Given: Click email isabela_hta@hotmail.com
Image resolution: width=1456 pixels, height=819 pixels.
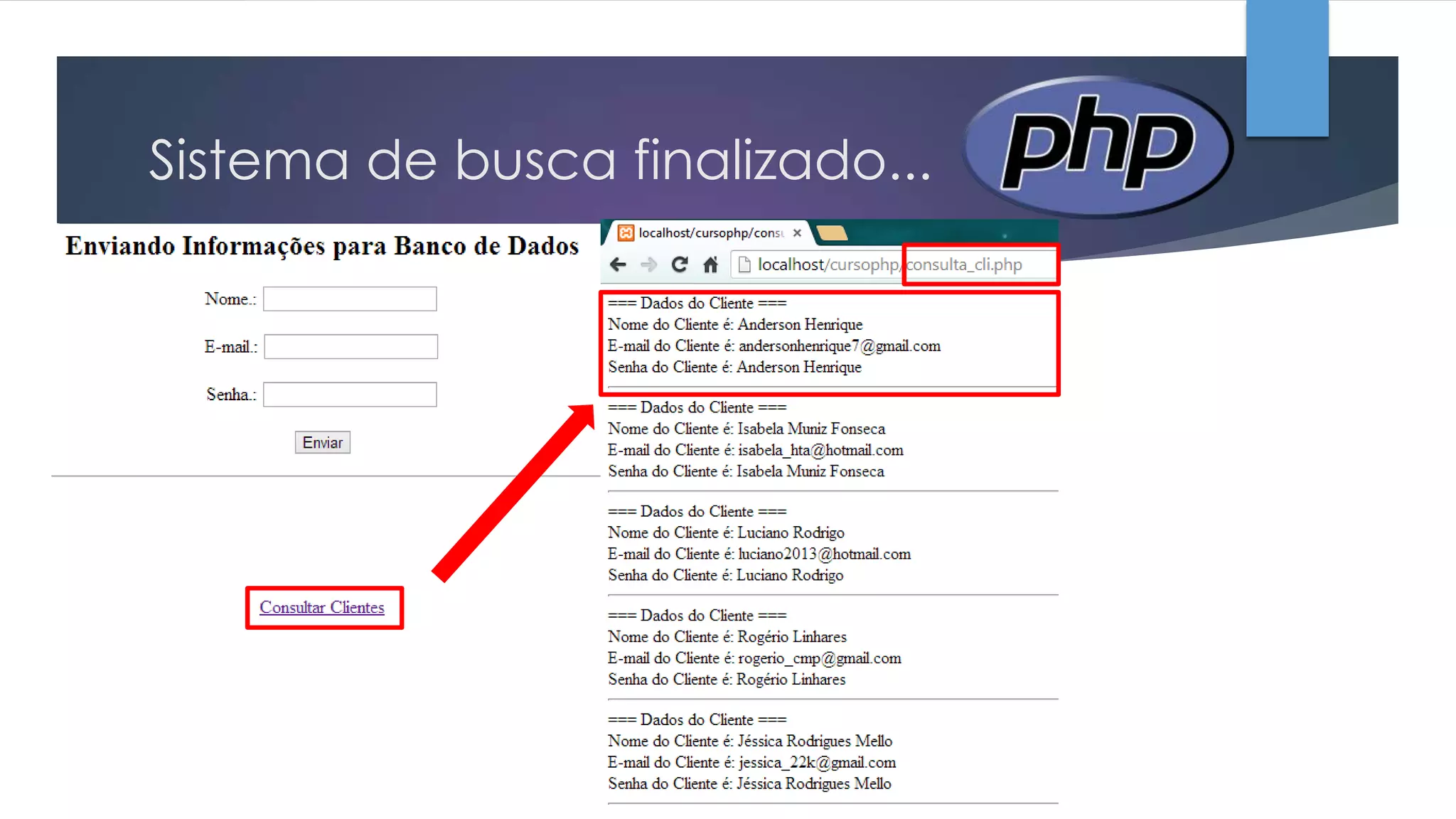Looking at the screenshot, I should tap(820, 450).
